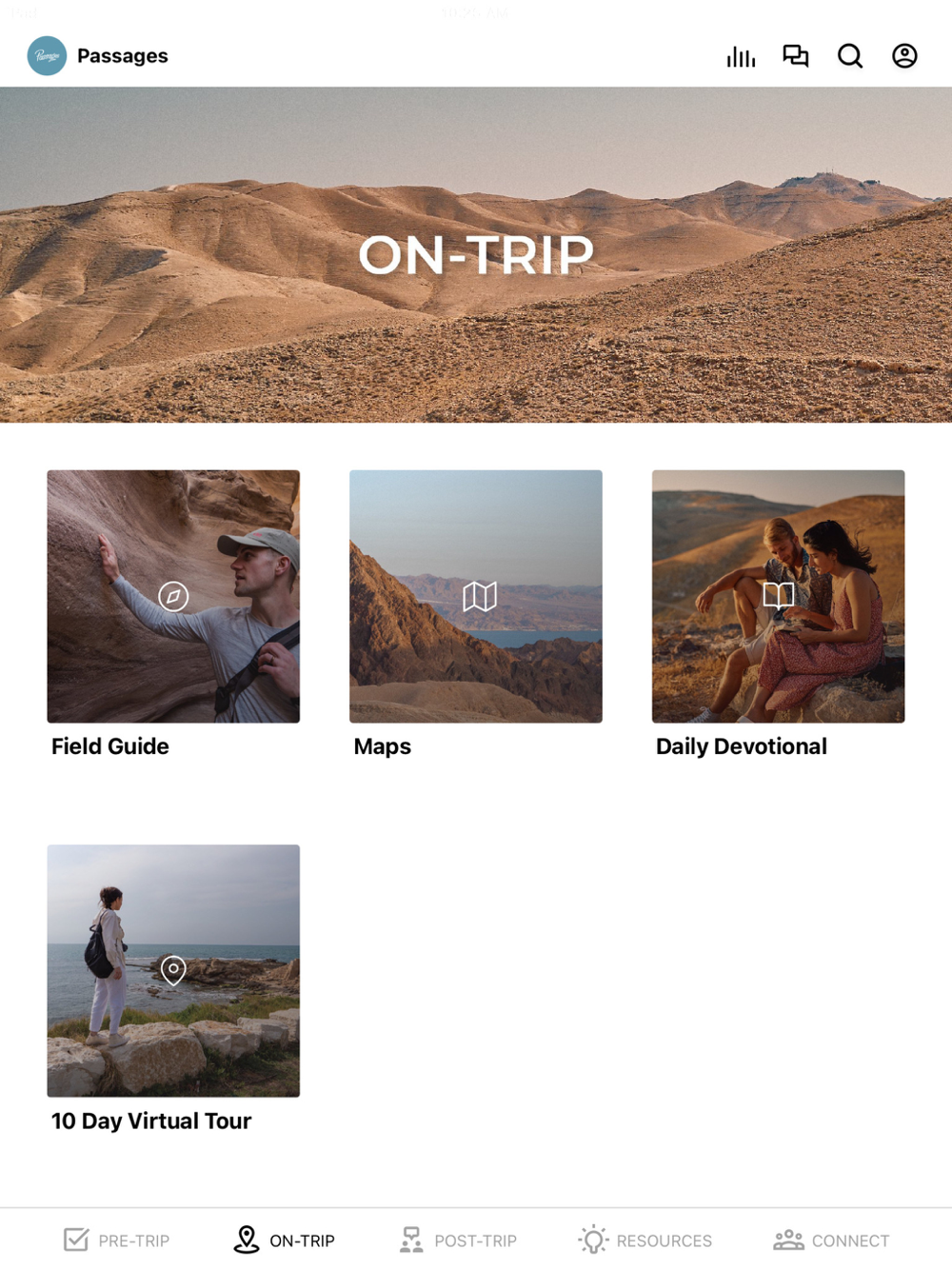The height and width of the screenshot is (1270, 952).
Task: Open the RESOURCES tab
Action: pyautogui.click(x=645, y=1240)
